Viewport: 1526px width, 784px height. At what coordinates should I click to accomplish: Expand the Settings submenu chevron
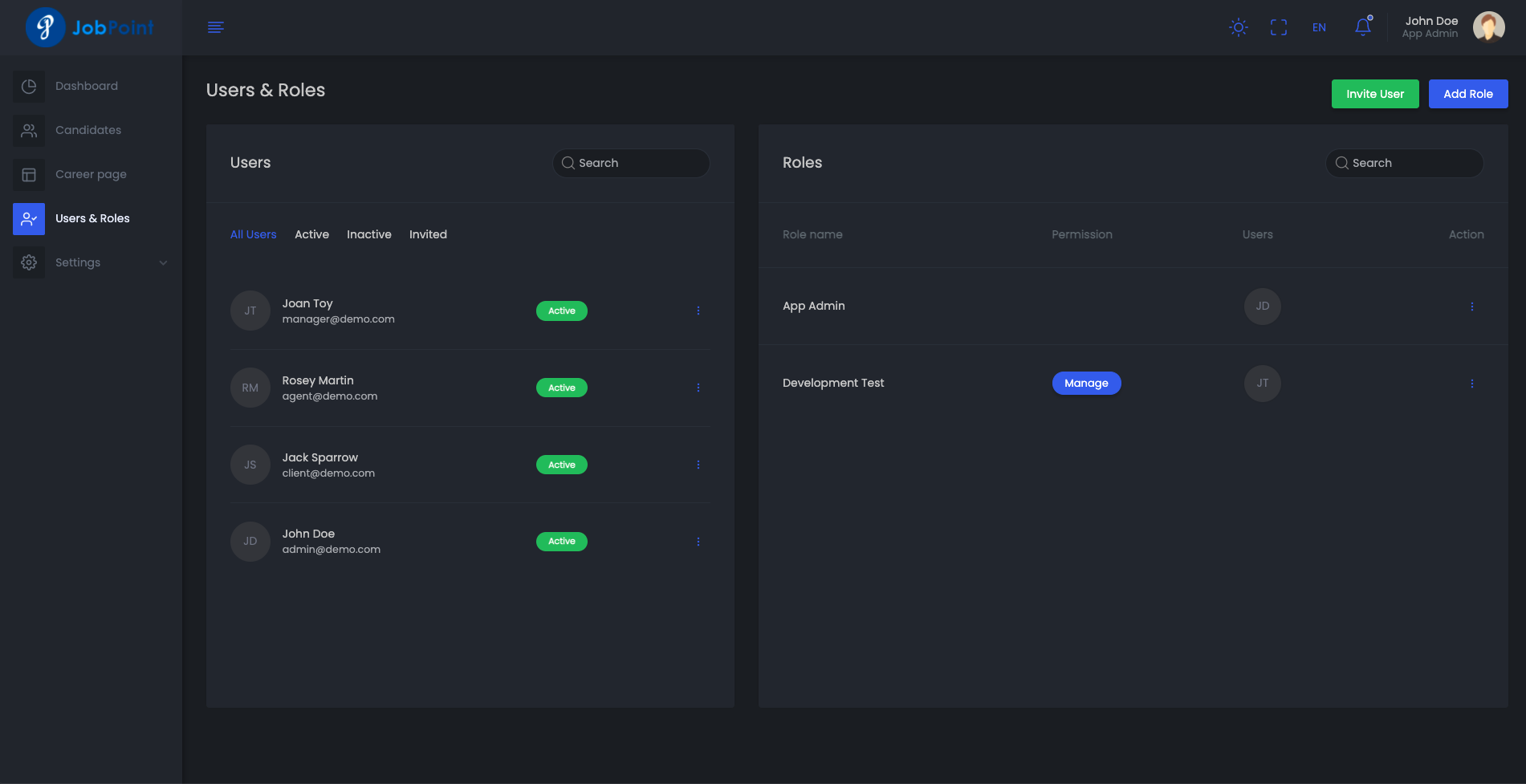[x=163, y=263]
